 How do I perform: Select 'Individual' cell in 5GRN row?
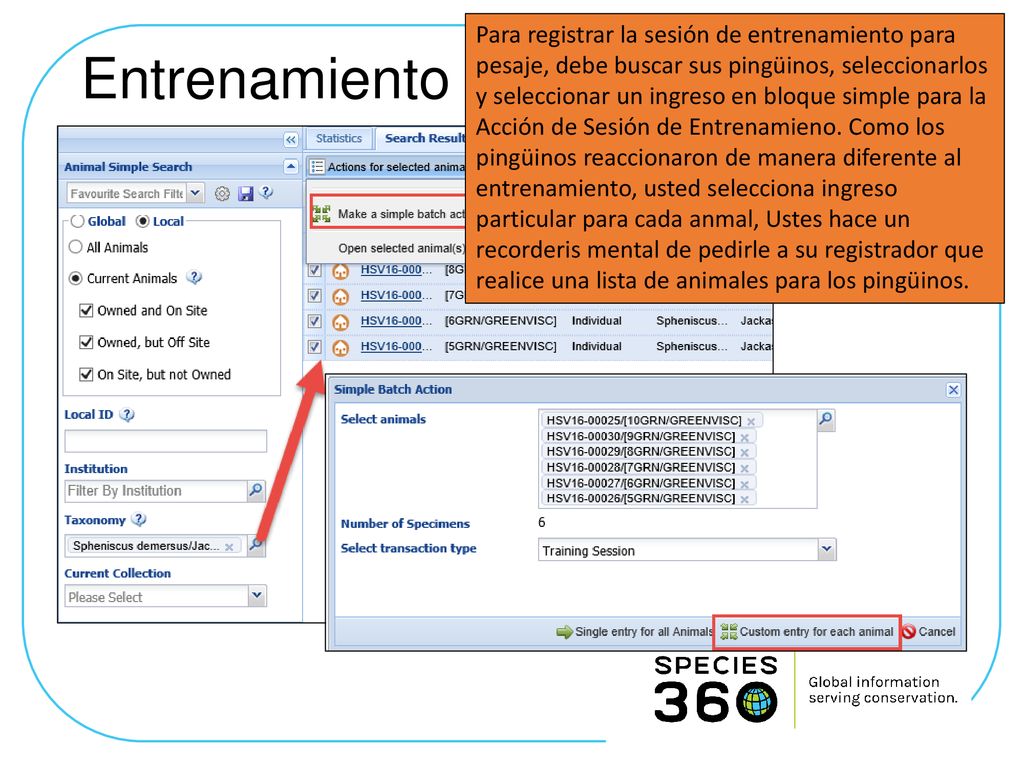click(x=597, y=346)
